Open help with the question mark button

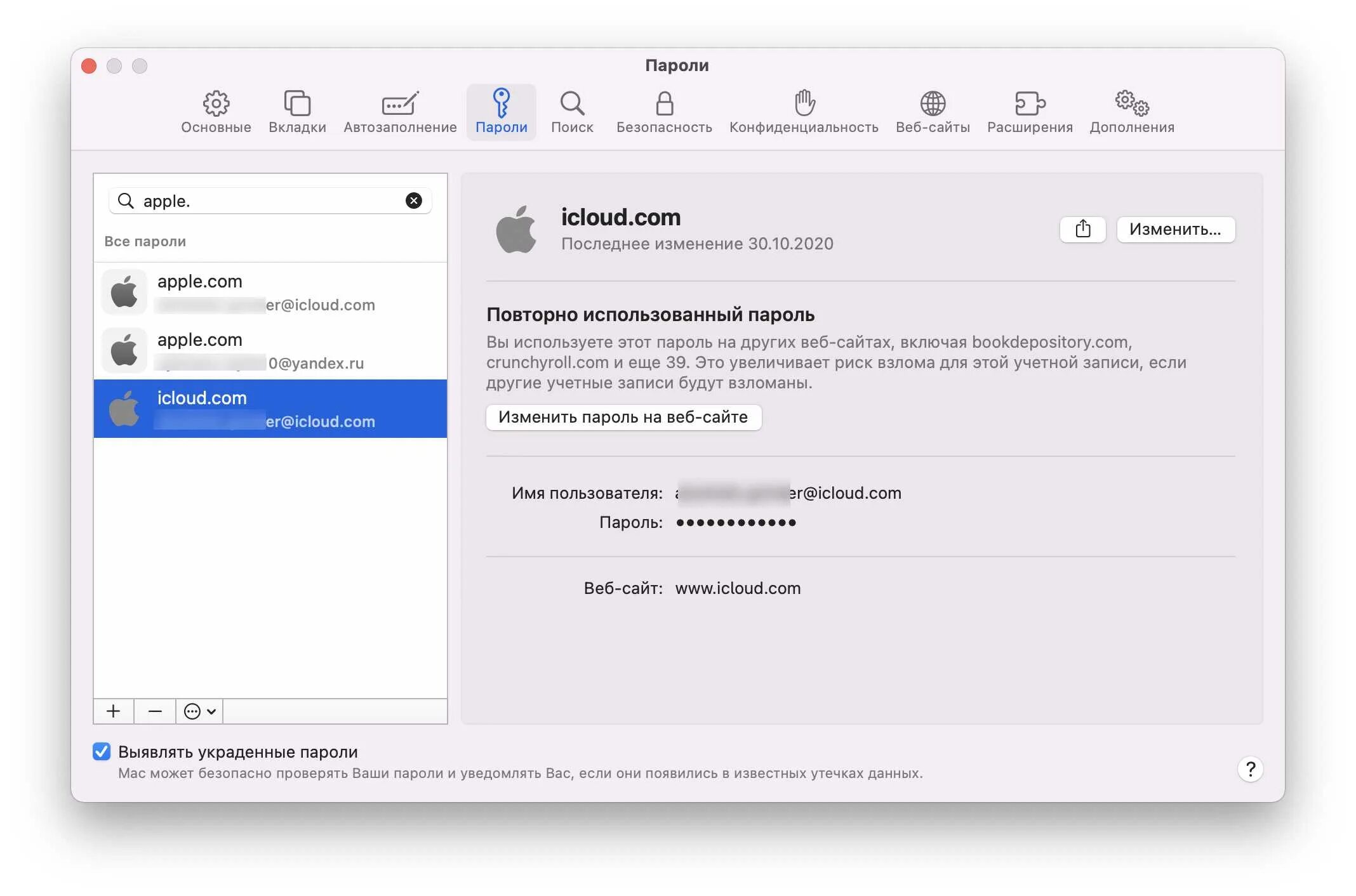1250,769
